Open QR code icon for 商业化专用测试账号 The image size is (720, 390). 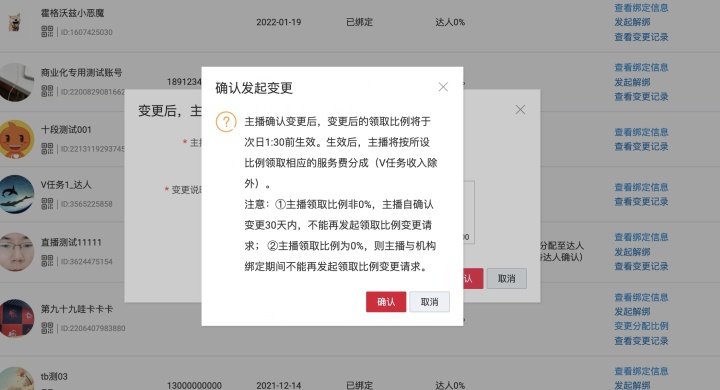[47, 91]
